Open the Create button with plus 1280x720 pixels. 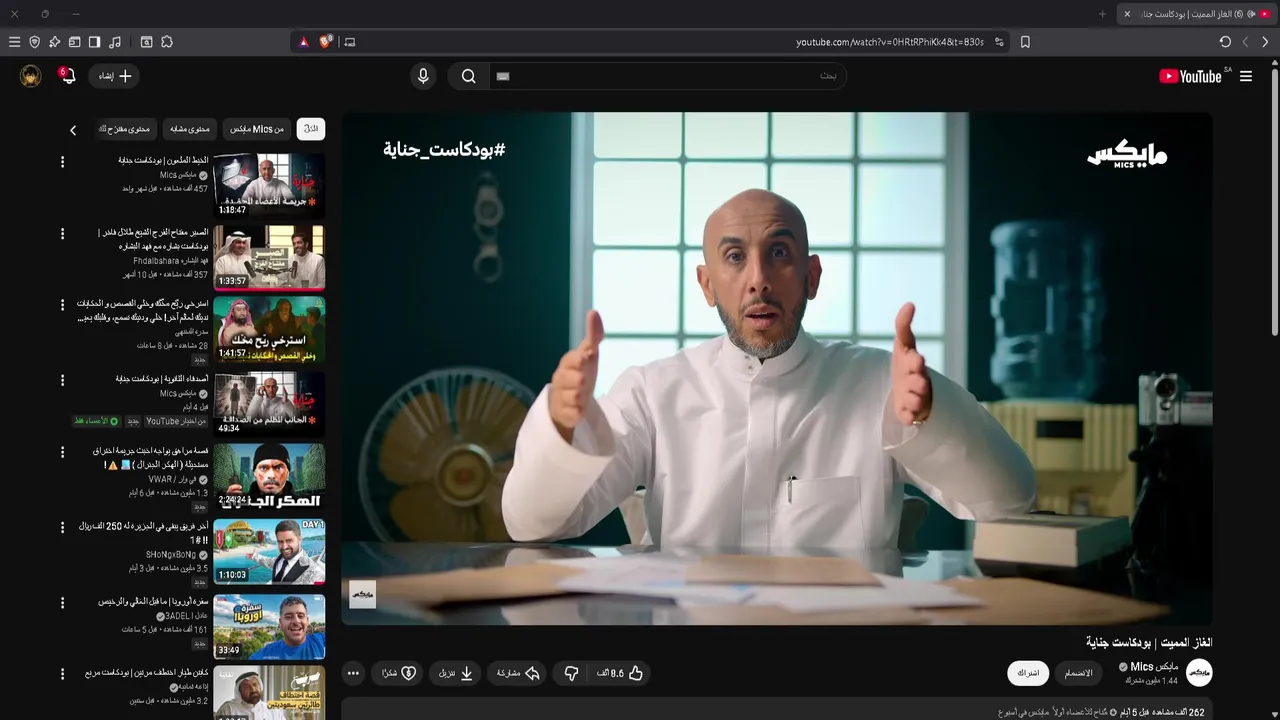coord(114,76)
